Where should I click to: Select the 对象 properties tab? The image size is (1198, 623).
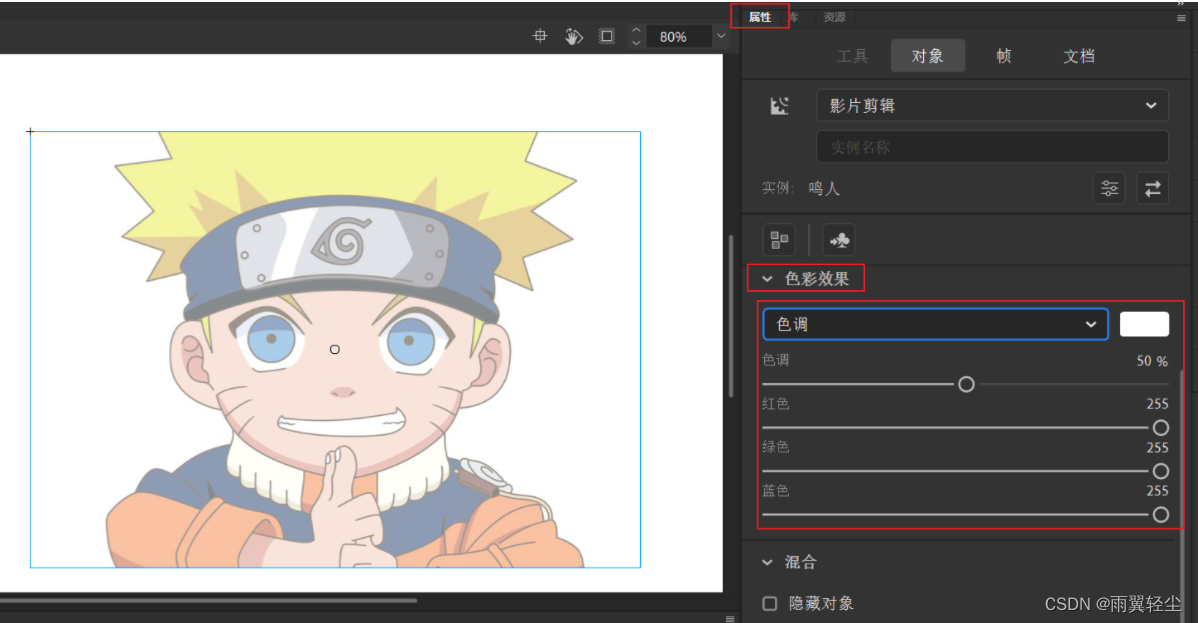[x=928, y=56]
